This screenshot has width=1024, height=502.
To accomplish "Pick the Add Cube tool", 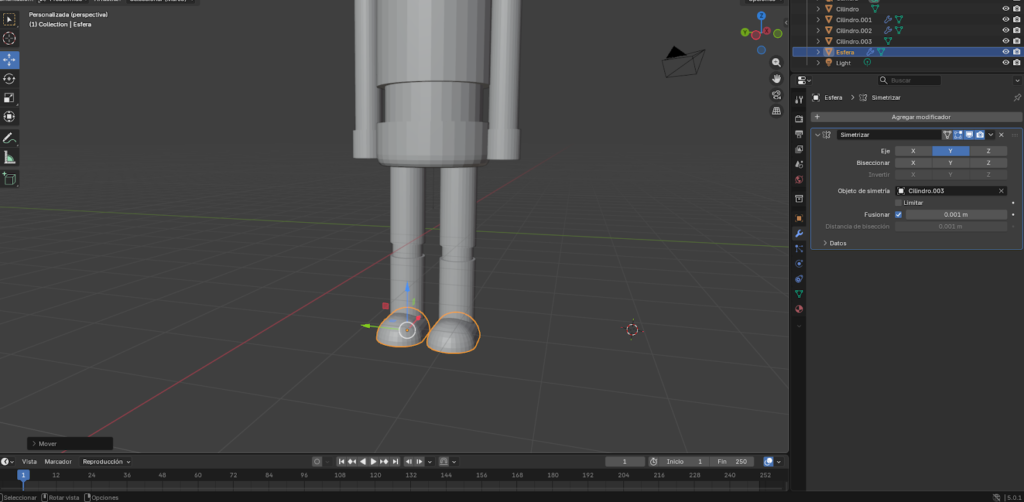I will click(x=10, y=179).
